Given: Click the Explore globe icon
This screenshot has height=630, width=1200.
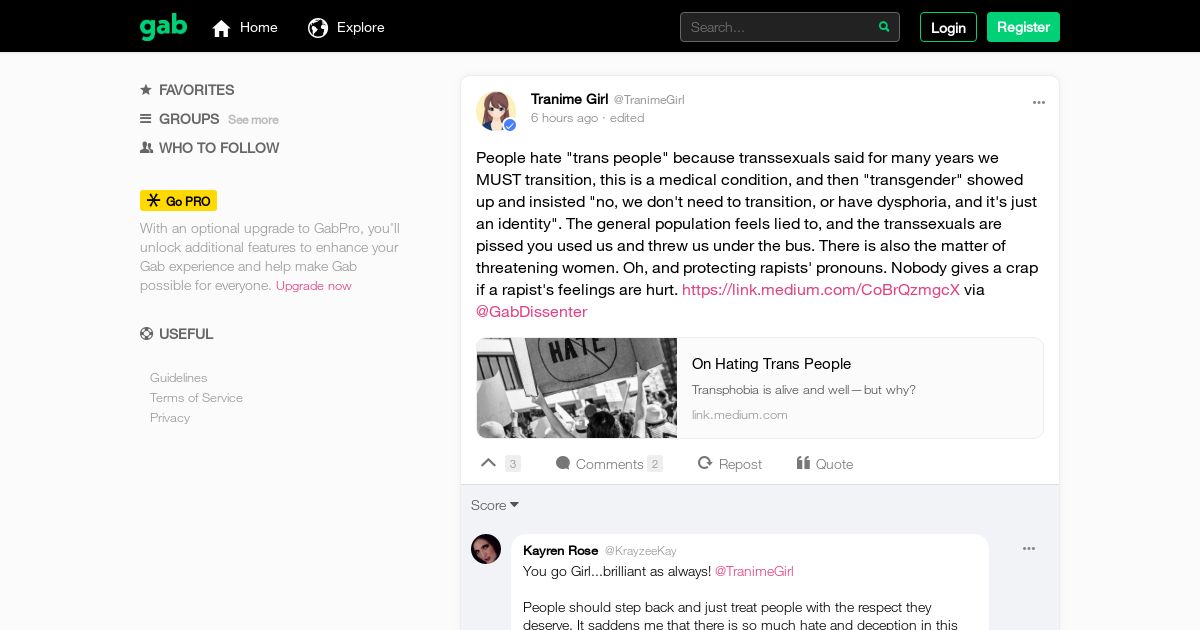Looking at the screenshot, I should click(x=318, y=28).
